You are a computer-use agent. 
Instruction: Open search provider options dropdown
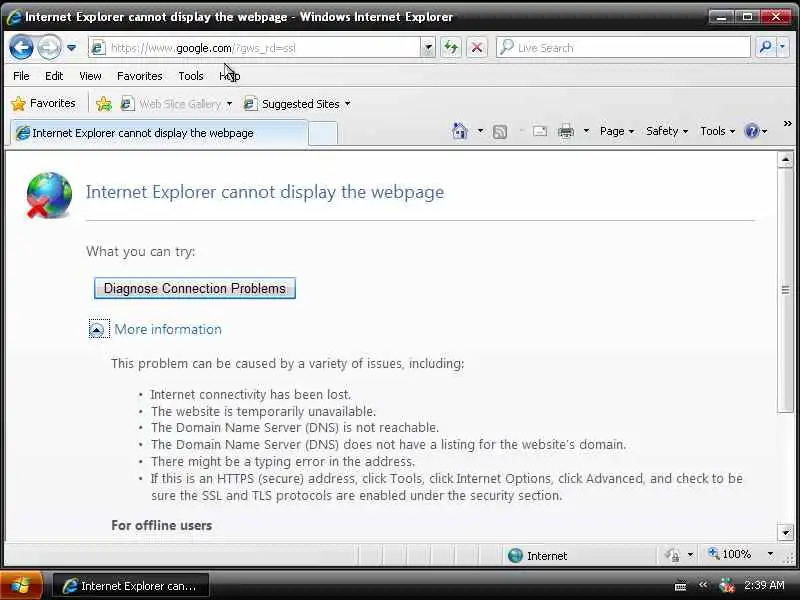(x=782, y=48)
